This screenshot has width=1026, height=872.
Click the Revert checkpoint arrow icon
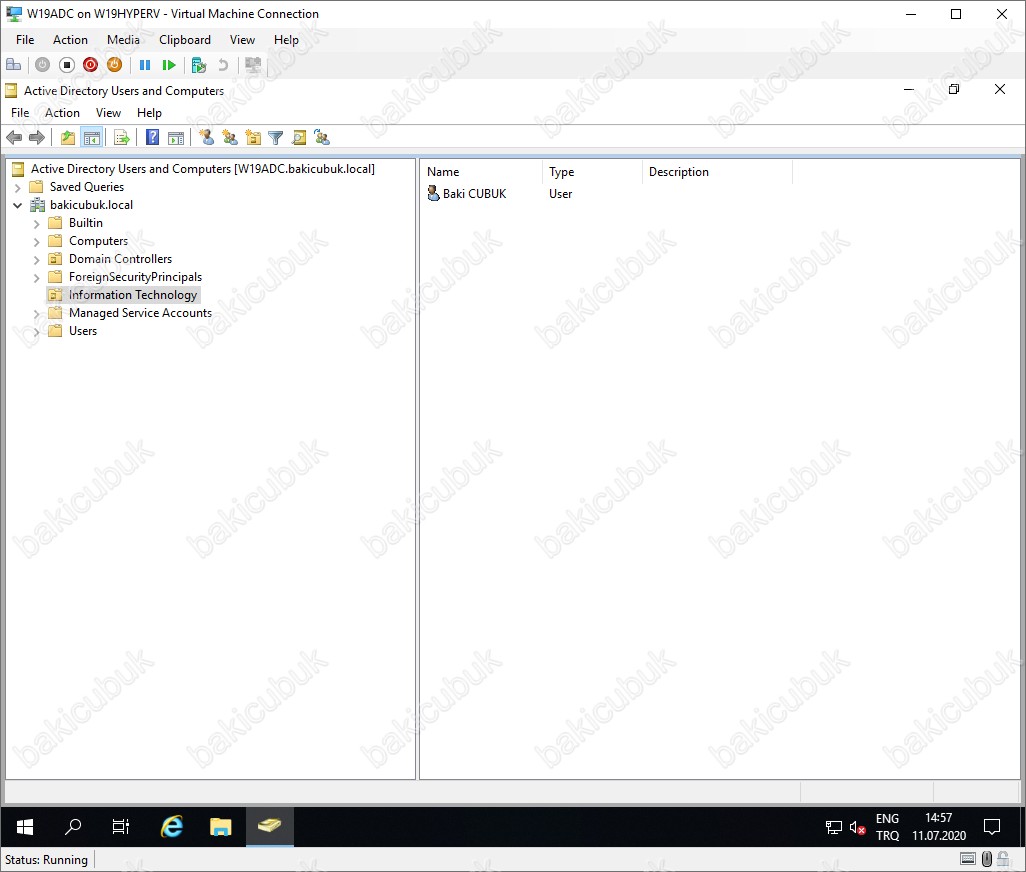click(223, 65)
